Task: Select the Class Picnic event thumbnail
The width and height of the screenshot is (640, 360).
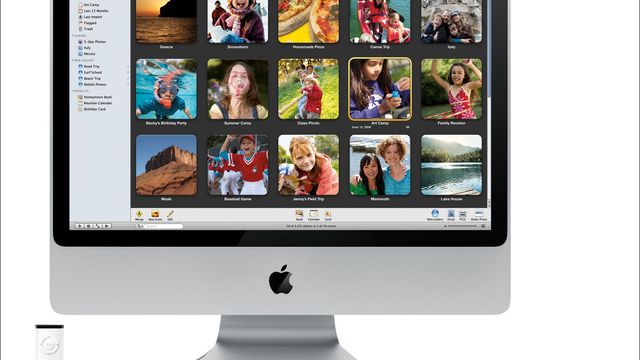Action: (x=309, y=89)
